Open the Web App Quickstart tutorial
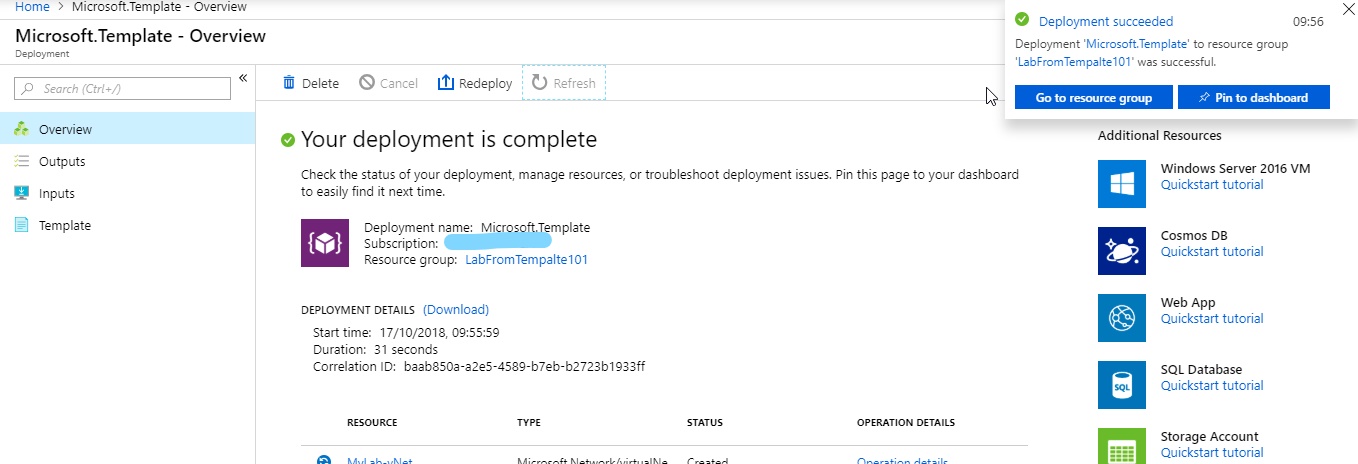The width and height of the screenshot is (1358, 464). click(1212, 319)
